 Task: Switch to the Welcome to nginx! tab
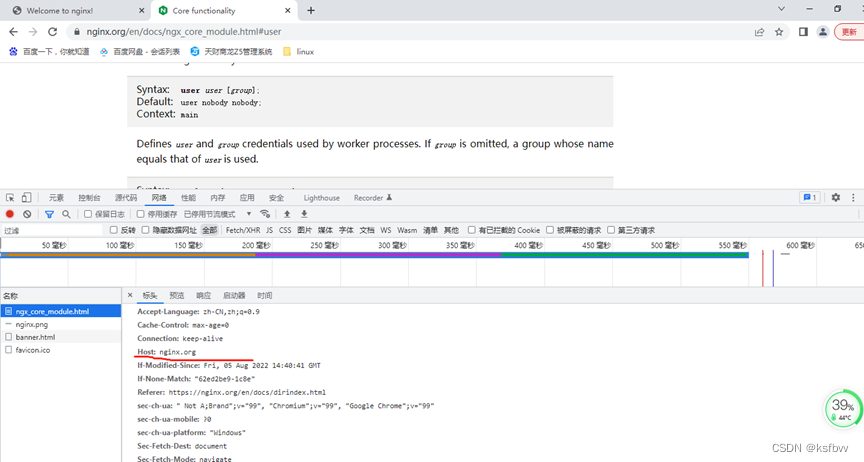click(x=74, y=10)
